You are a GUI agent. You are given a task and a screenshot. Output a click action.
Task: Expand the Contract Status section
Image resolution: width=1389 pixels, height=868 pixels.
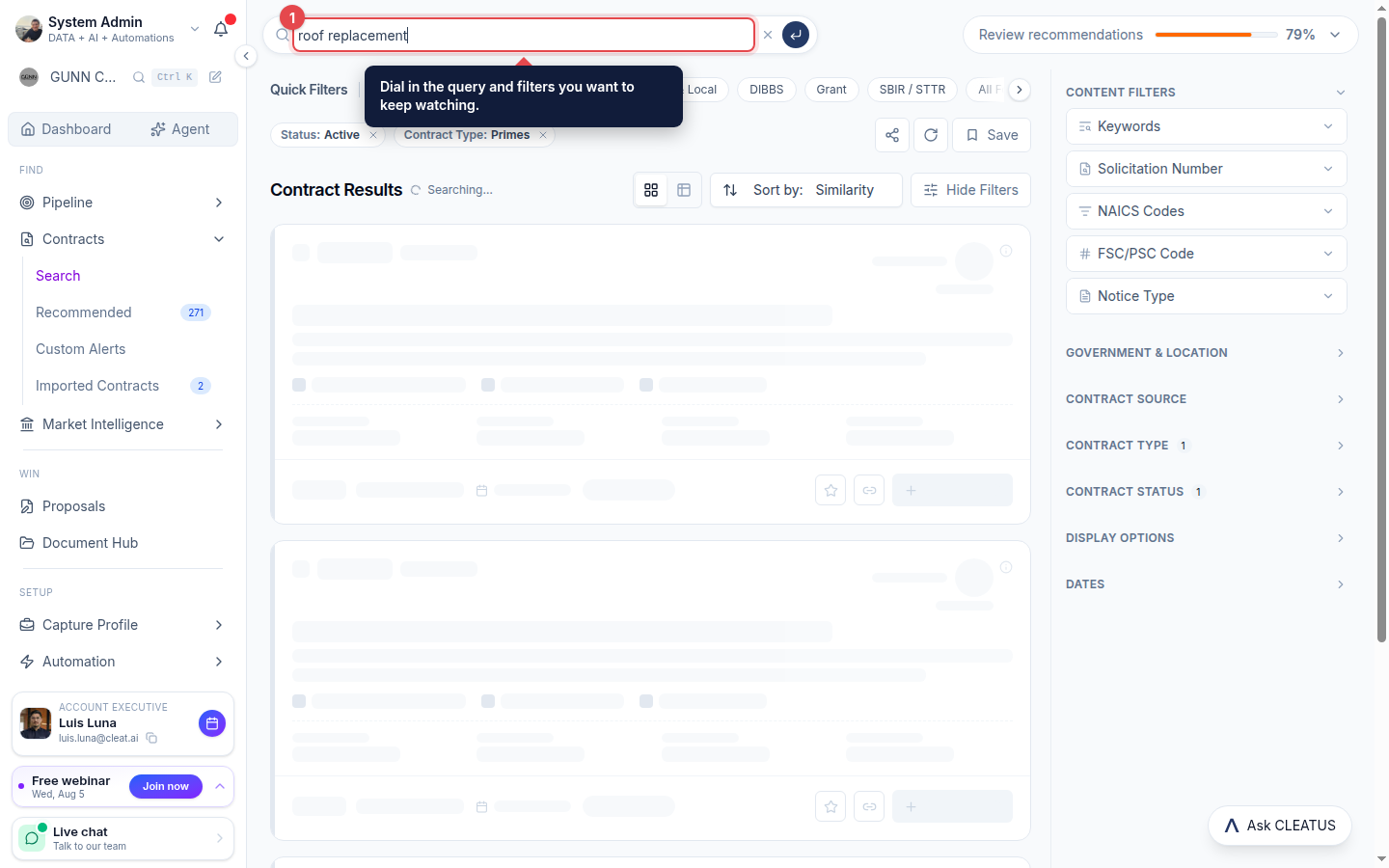[1206, 492]
